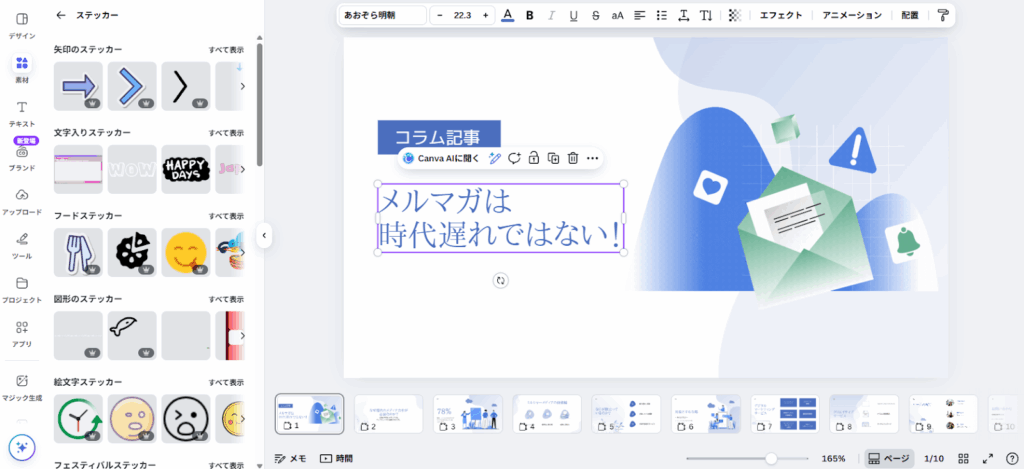Expand the arrow sticker row with the chevron
Viewport: 1024px width, 469px height.
(242, 87)
